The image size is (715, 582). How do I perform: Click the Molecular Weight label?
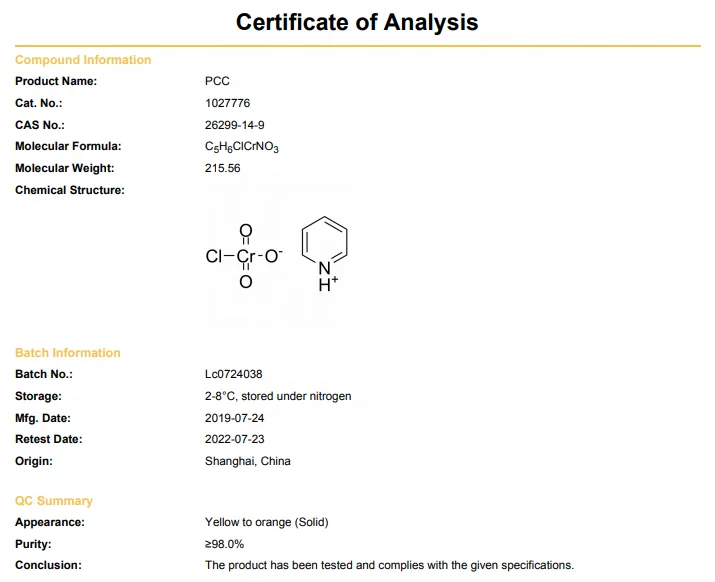point(65,168)
